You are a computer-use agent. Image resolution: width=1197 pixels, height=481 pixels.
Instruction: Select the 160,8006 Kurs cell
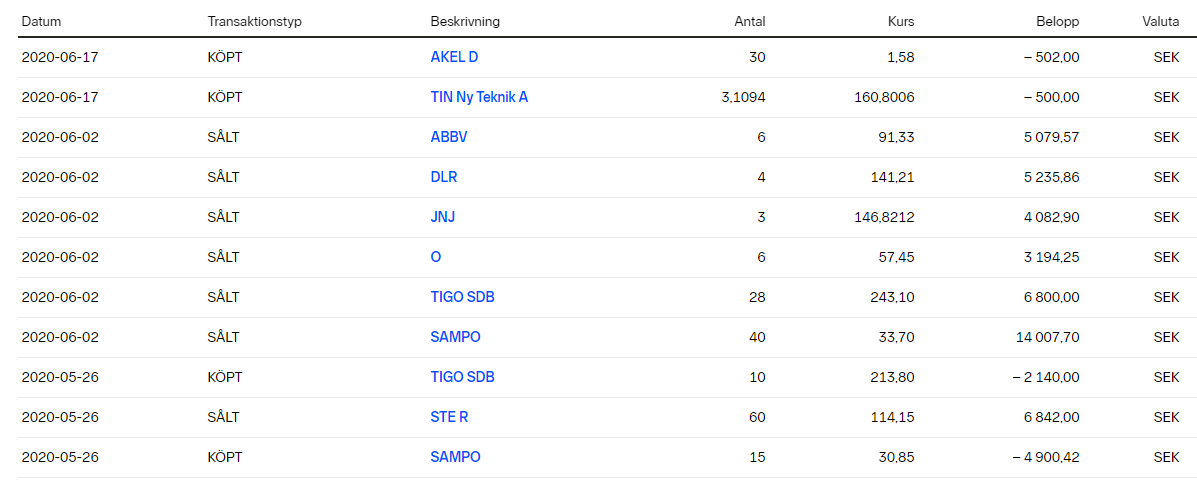884,97
